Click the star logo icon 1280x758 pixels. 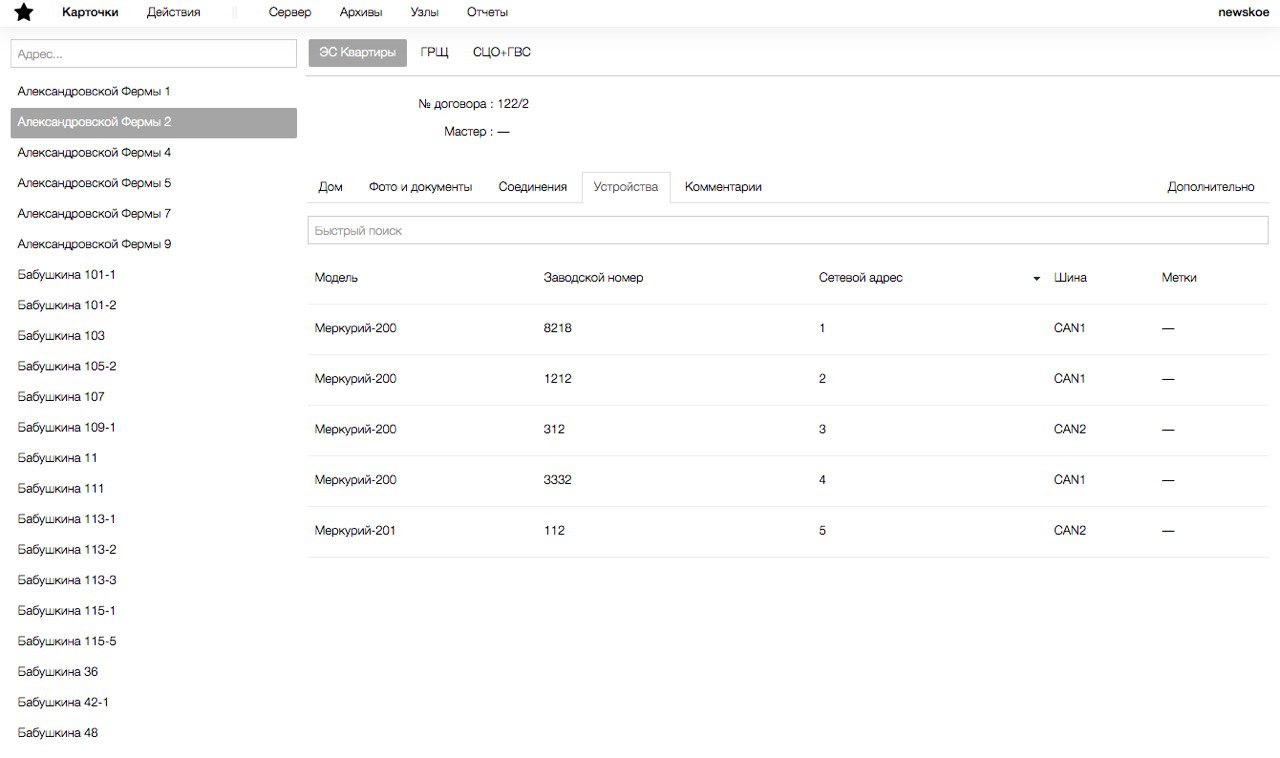click(x=24, y=12)
